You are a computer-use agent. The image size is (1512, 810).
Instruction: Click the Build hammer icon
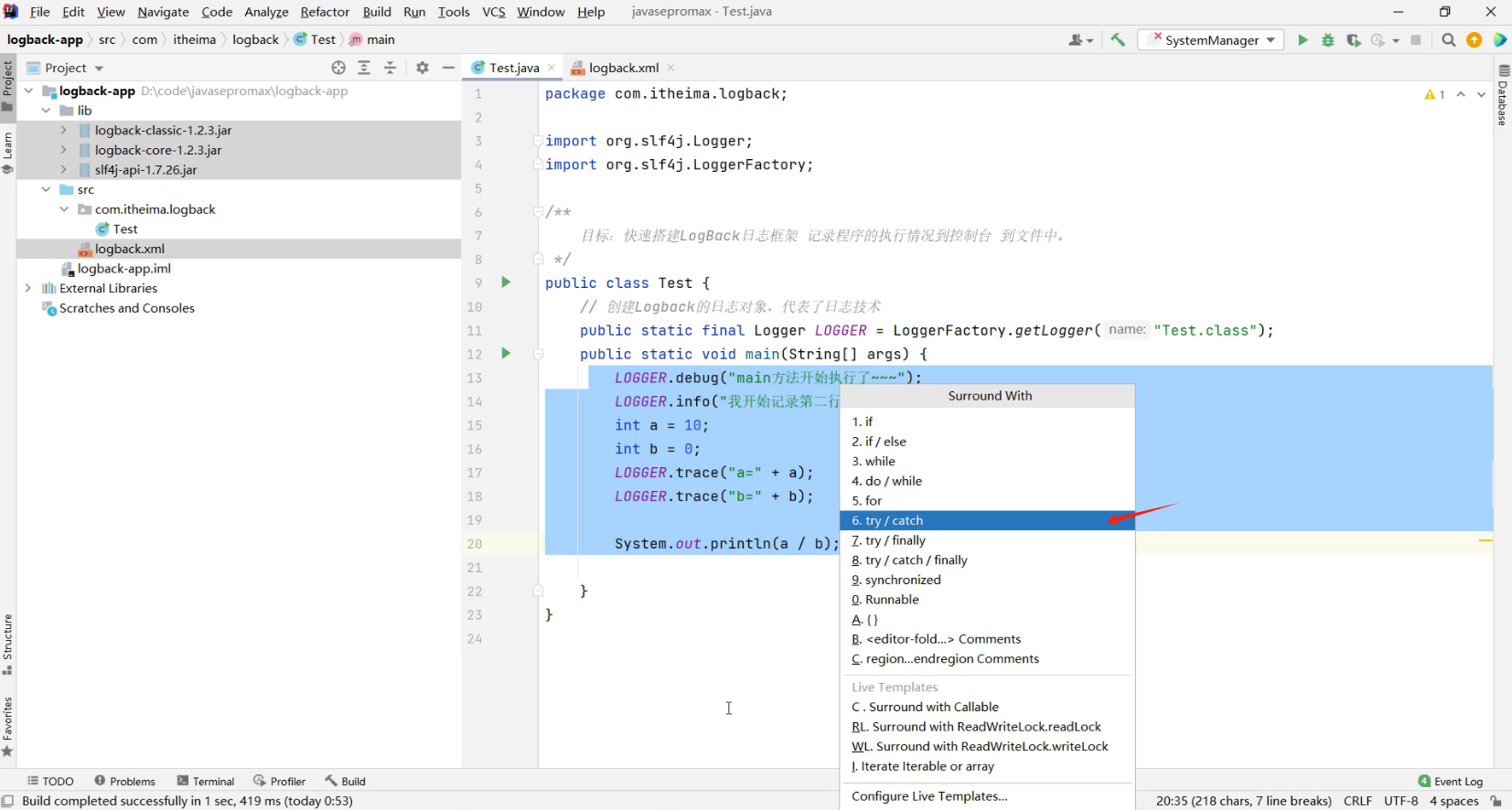click(1118, 40)
